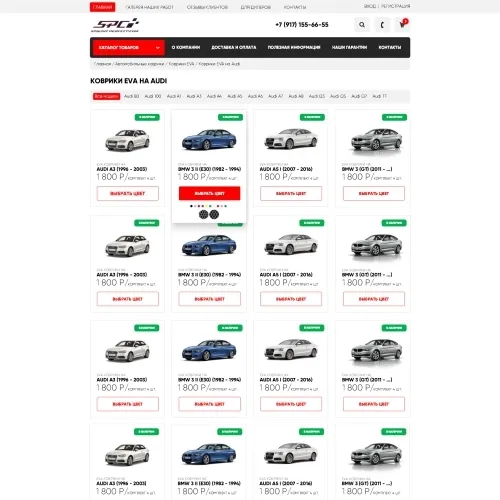Pick the black color dot under BMW 3 E30
This screenshot has height=500, width=500.
coord(191,206)
